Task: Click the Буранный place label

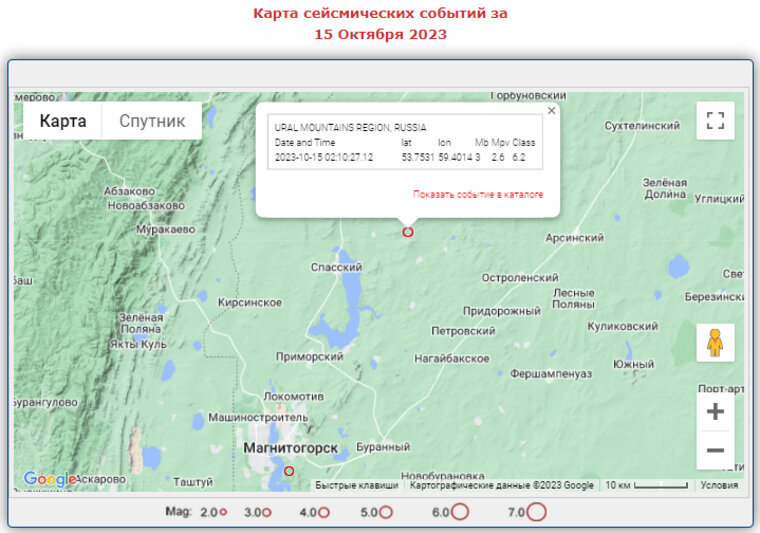Action: pos(383,447)
